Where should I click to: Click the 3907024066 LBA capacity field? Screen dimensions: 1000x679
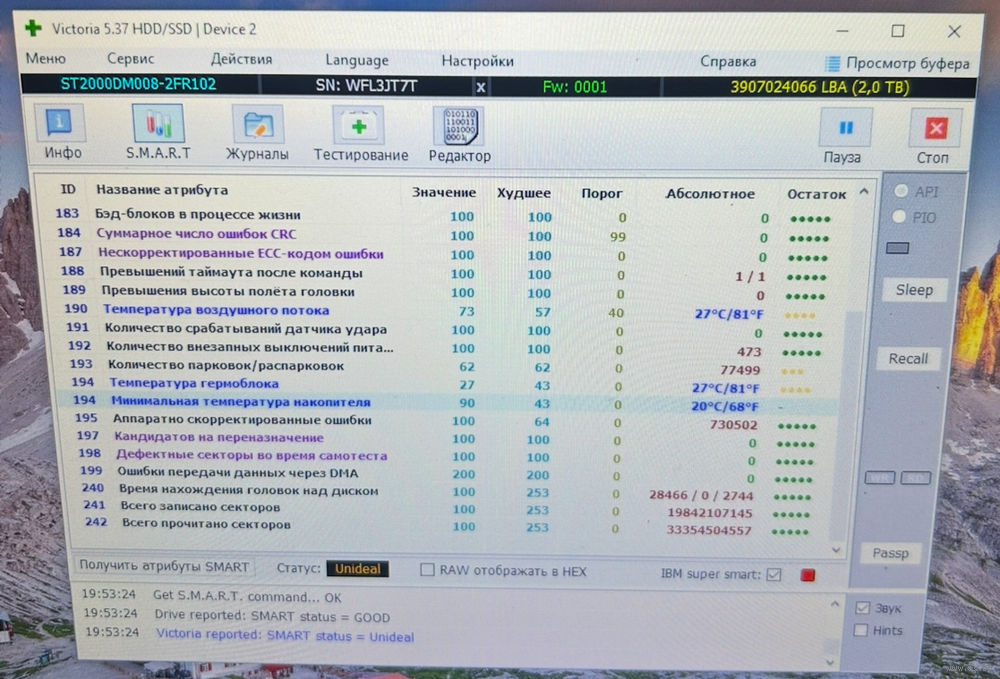pos(819,87)
